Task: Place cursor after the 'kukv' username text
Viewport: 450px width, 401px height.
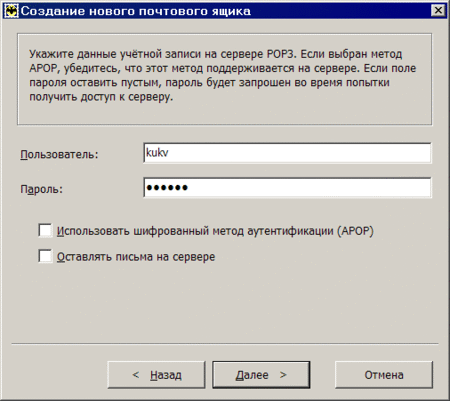Action: click(x=170, y=153)
